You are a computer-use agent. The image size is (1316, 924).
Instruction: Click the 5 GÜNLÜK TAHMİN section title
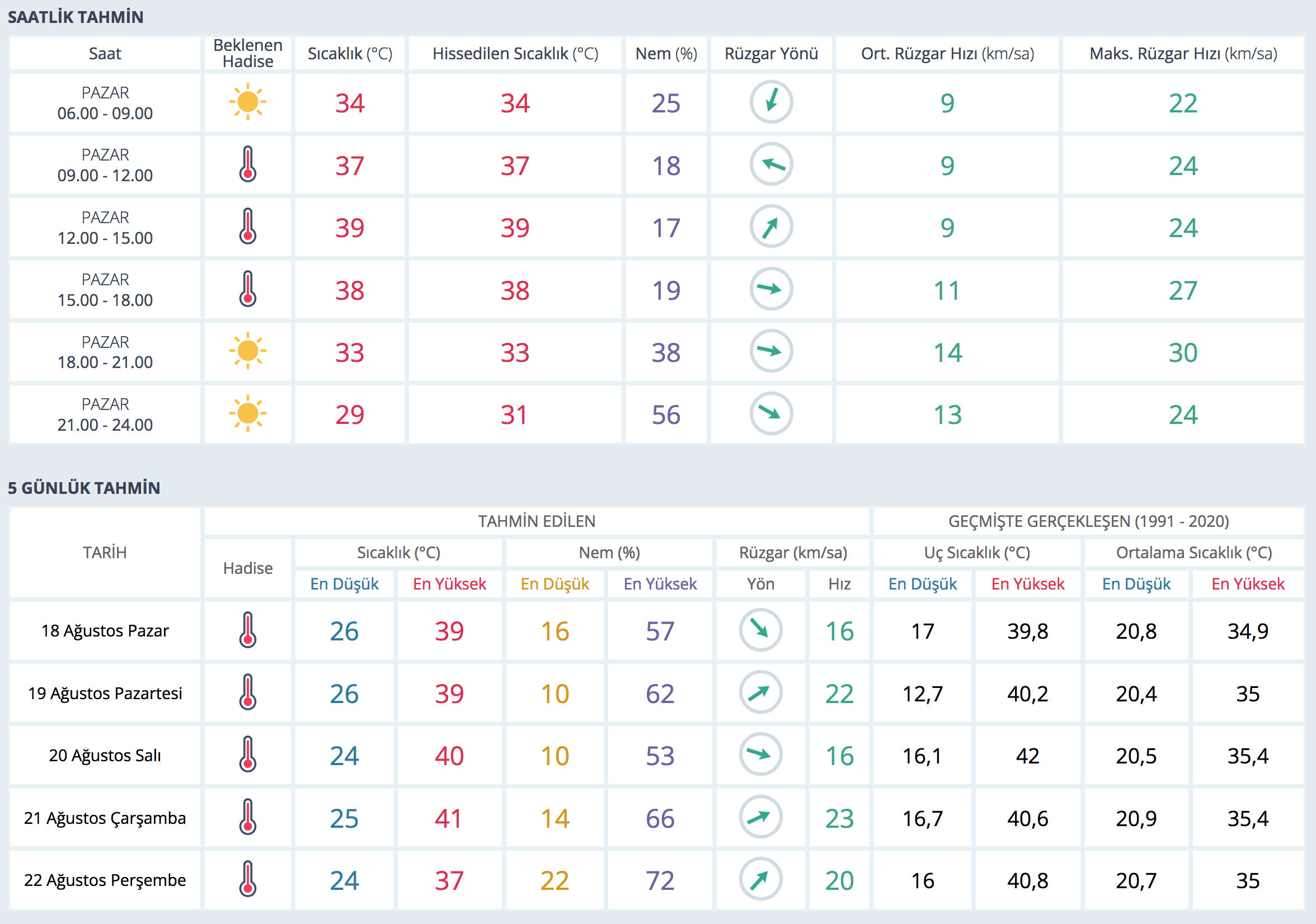click(84, 488)
